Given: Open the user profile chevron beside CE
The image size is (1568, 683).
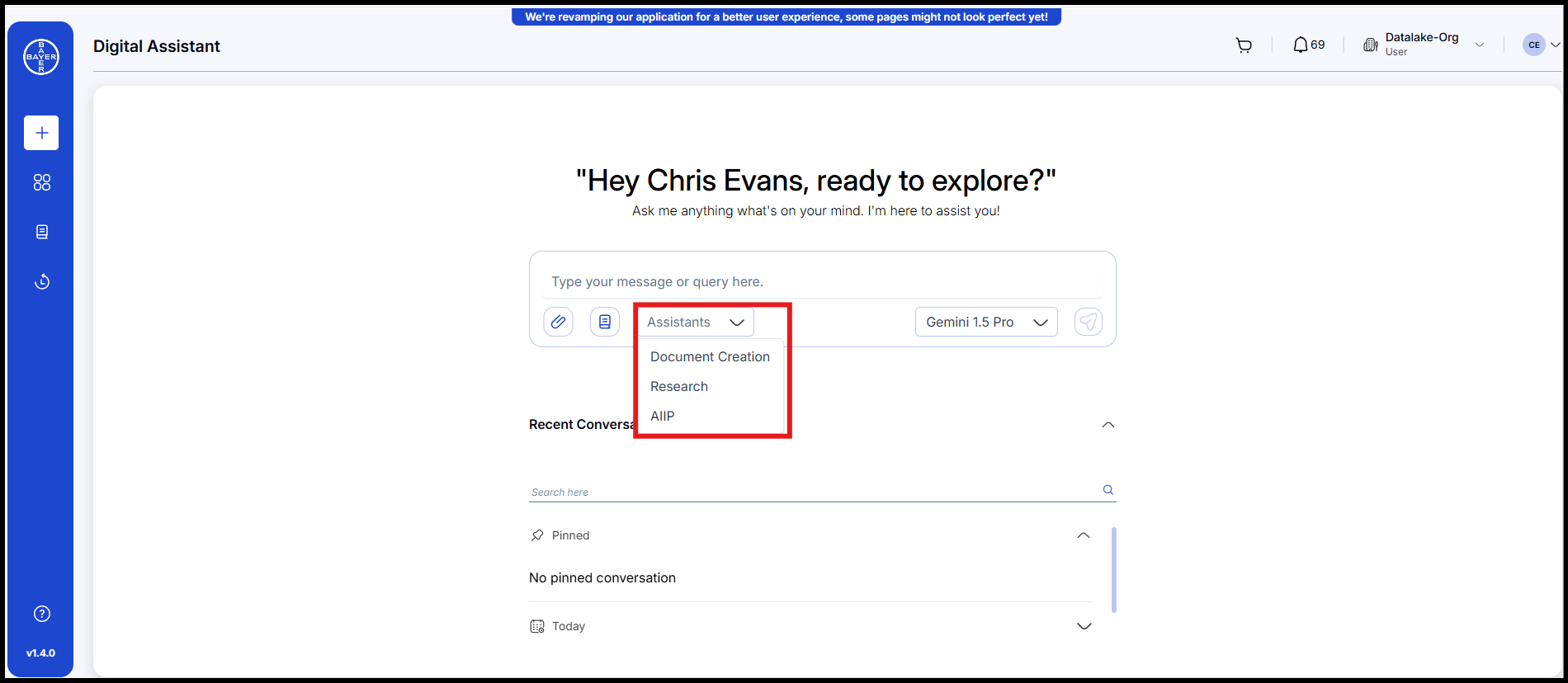Looking at the screenshot, I should (x=1556, y=45).
